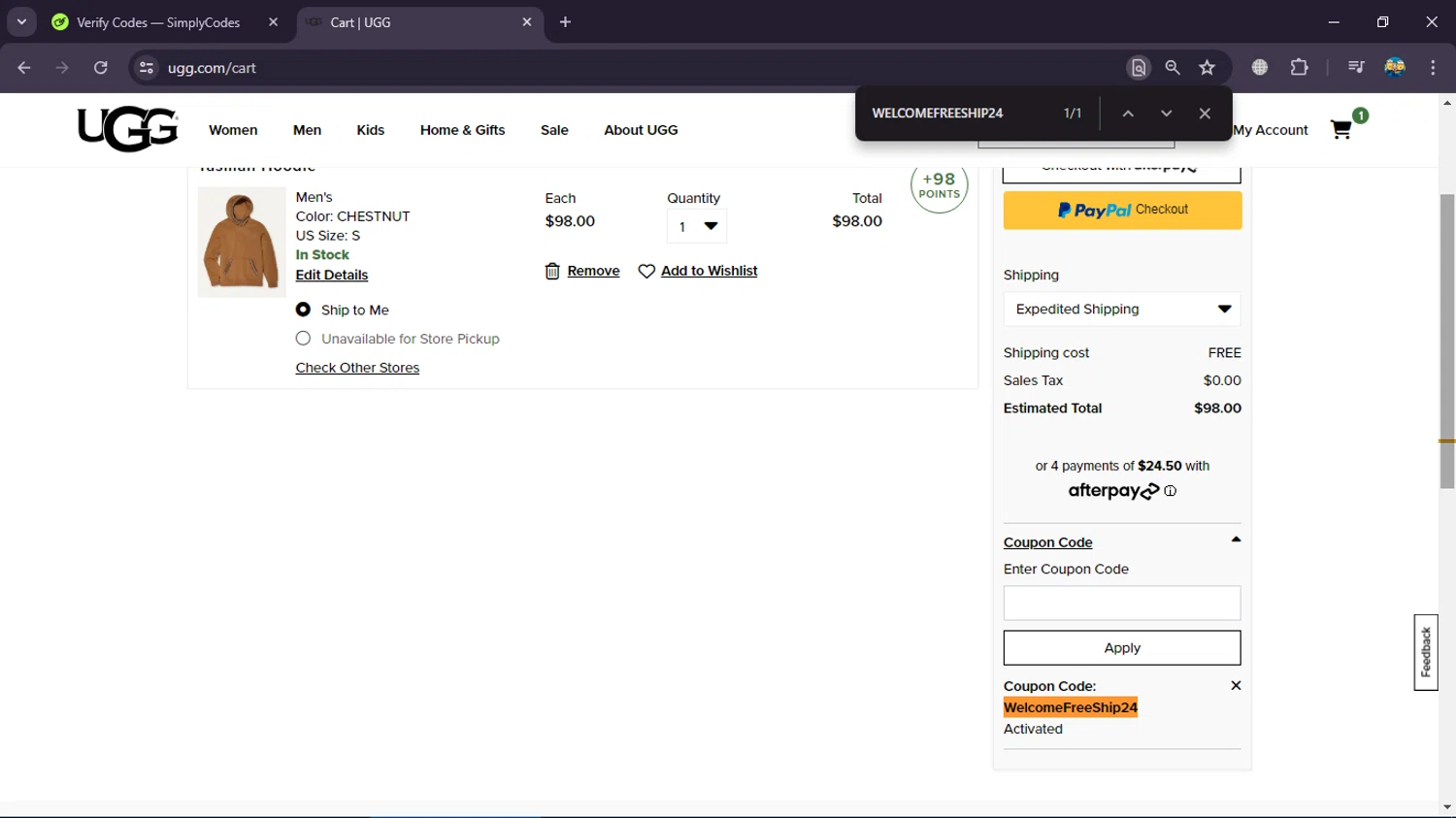Screen dimensions: 1456x818
Task: Click the page vertical scrollbar thumb
Action: click(1447, 341)
